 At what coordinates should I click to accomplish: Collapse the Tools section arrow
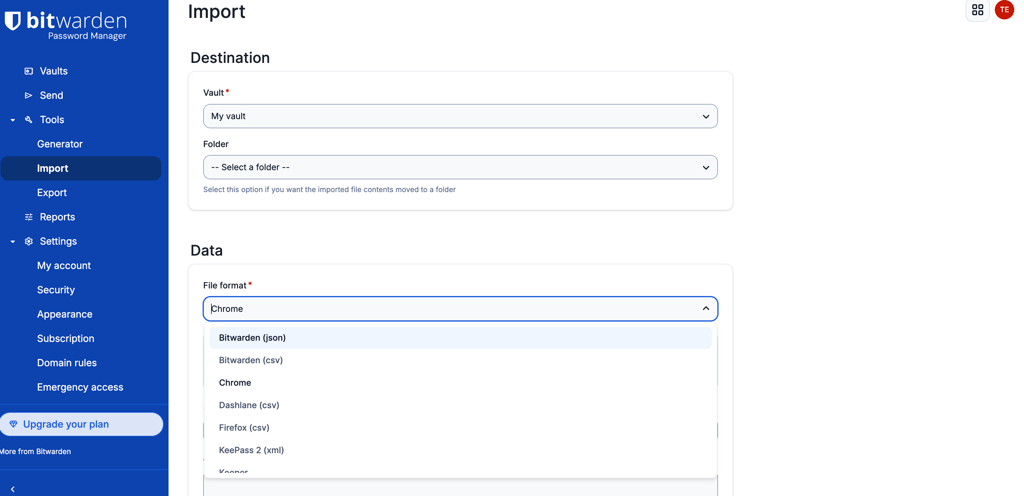(13, 120)
